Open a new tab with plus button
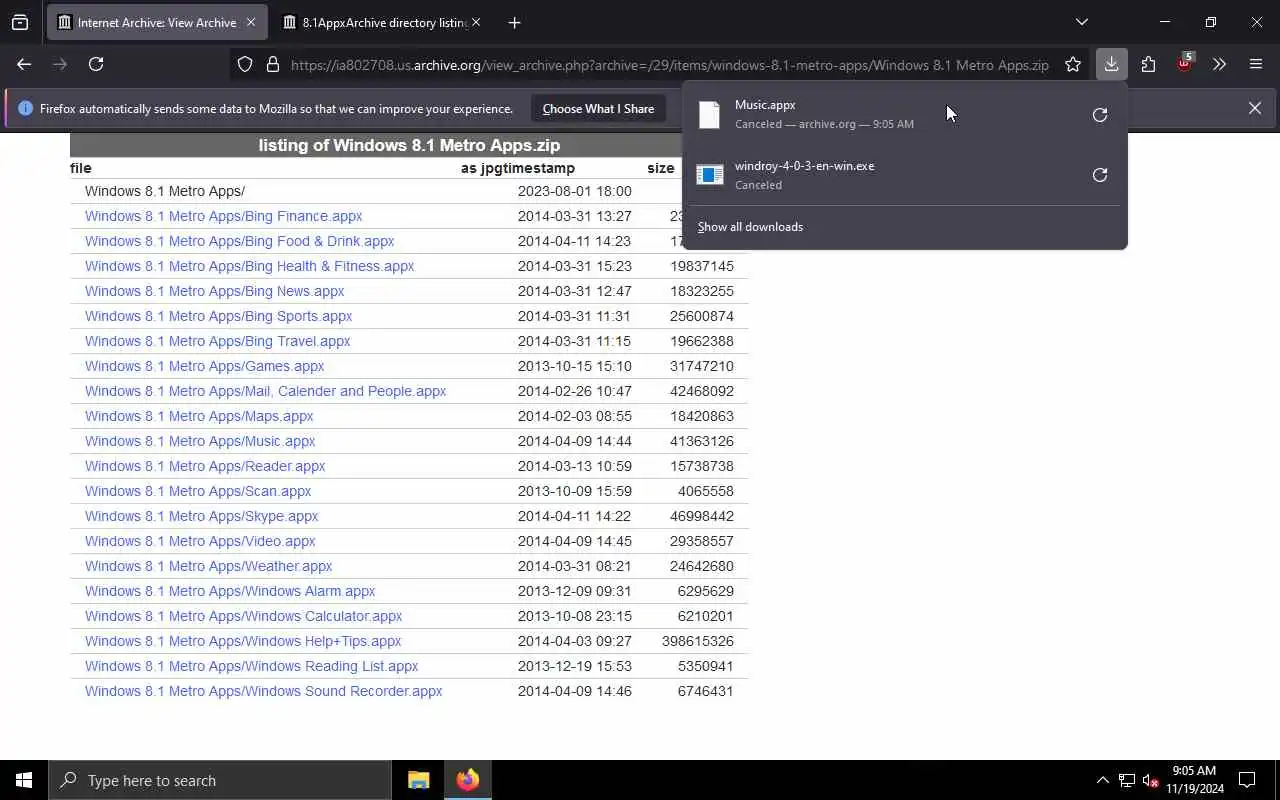This screenshot has width=1280, height=800. [x=514, y=22]
